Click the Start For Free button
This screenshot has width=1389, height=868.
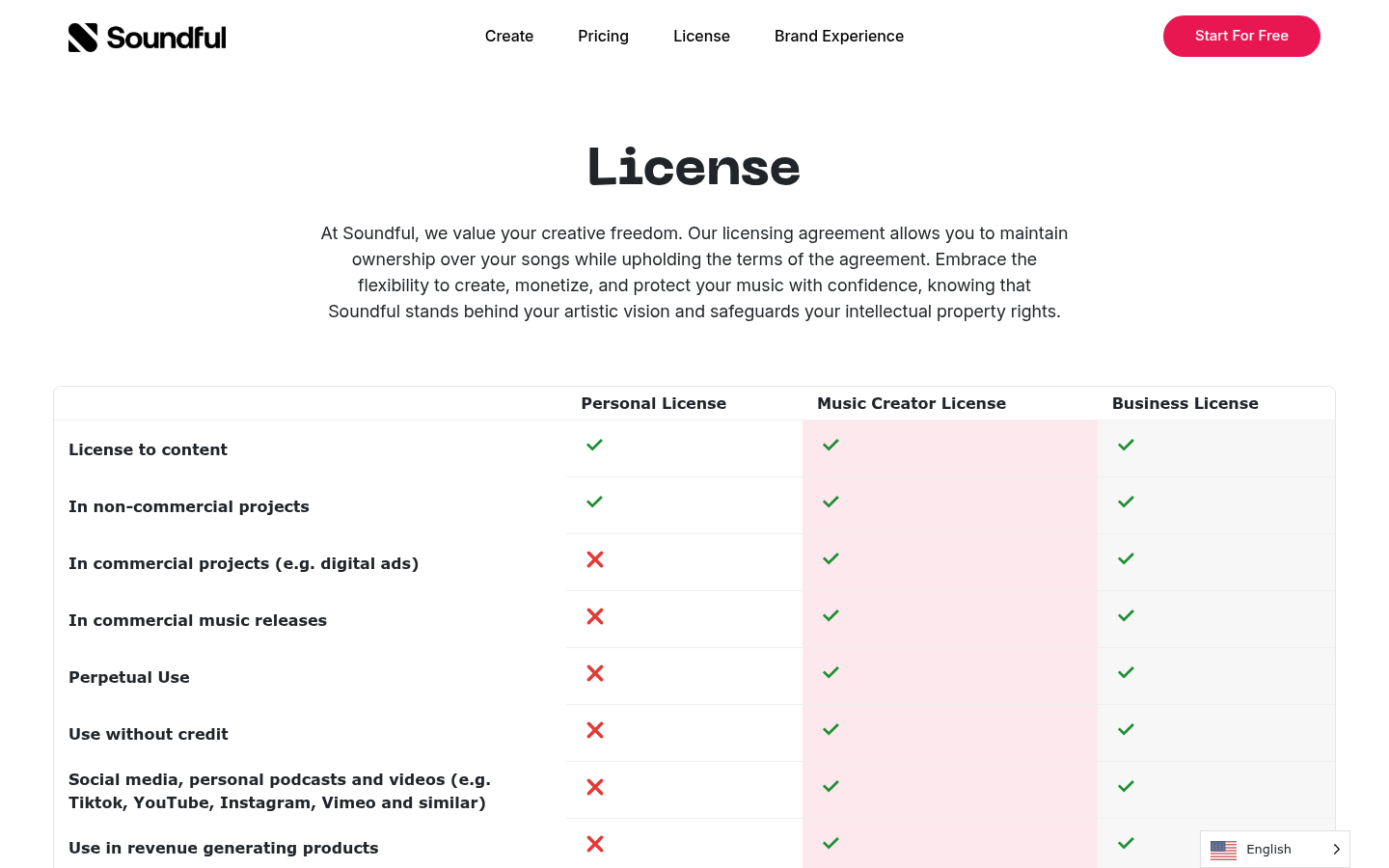[x=1241, y=36]
